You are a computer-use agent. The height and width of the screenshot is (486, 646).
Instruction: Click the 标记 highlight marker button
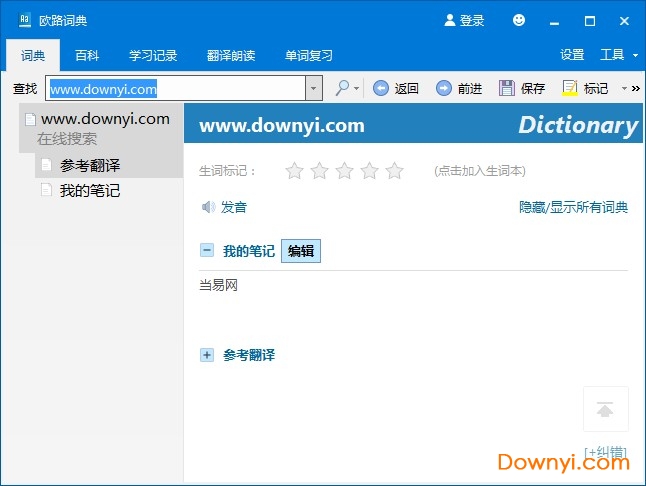(x=585, y=88)
